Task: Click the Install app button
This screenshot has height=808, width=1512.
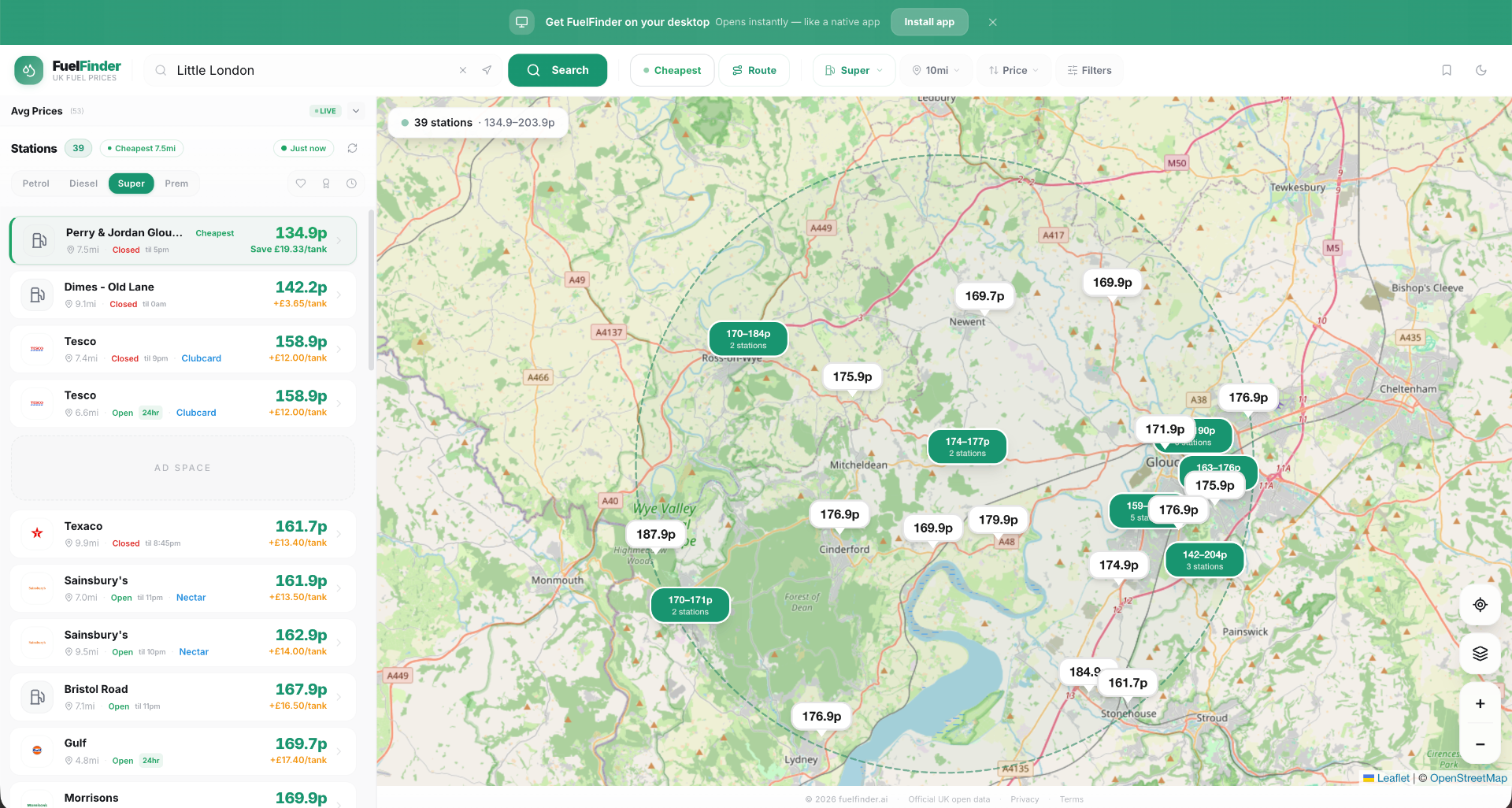Action: point(929,22)
